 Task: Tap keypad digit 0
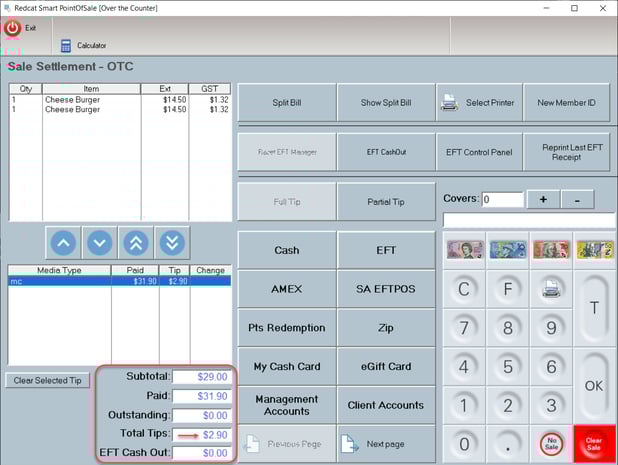click(x=464, y=444)
